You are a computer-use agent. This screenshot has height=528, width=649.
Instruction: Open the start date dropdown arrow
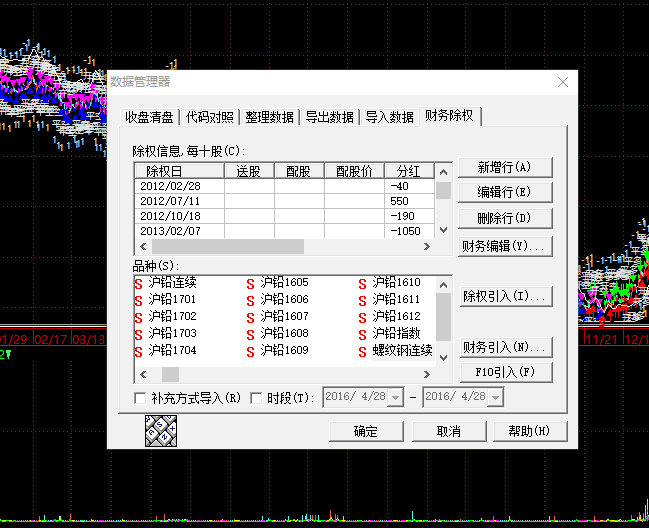tap(396, 398)
